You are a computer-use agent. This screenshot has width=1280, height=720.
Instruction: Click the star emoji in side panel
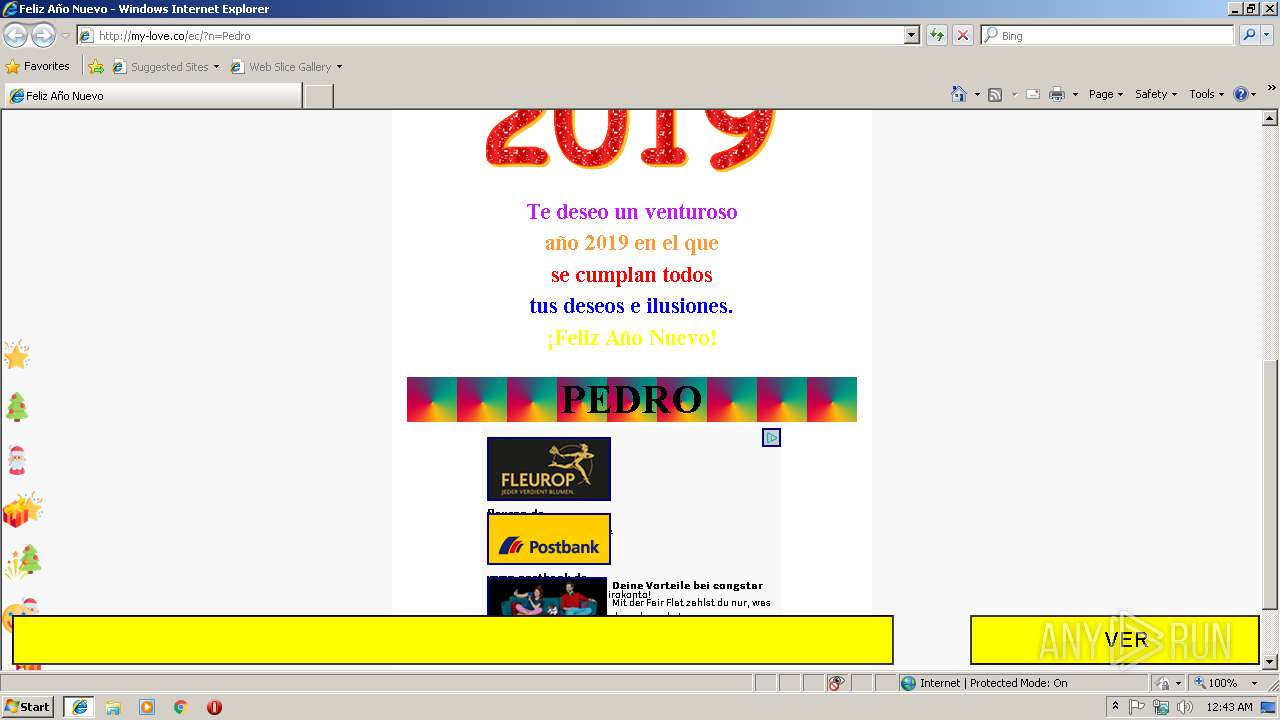point(17,355)
